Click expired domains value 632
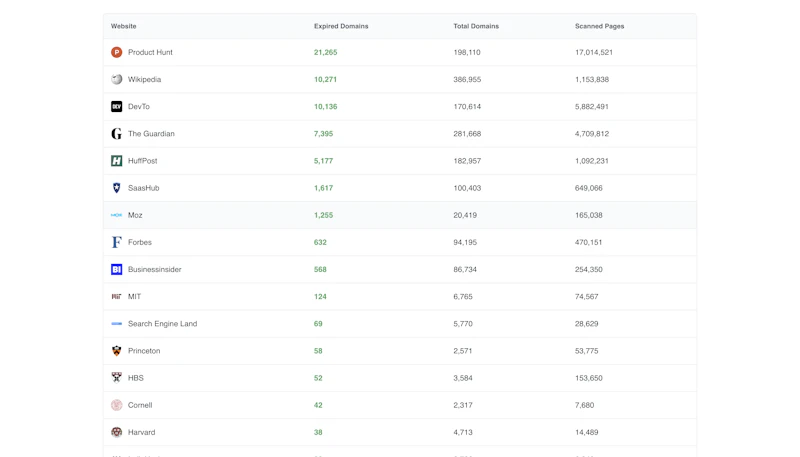The width and height of the screenshot is (800, 457). pyautogui.click(x=320, y=242)
